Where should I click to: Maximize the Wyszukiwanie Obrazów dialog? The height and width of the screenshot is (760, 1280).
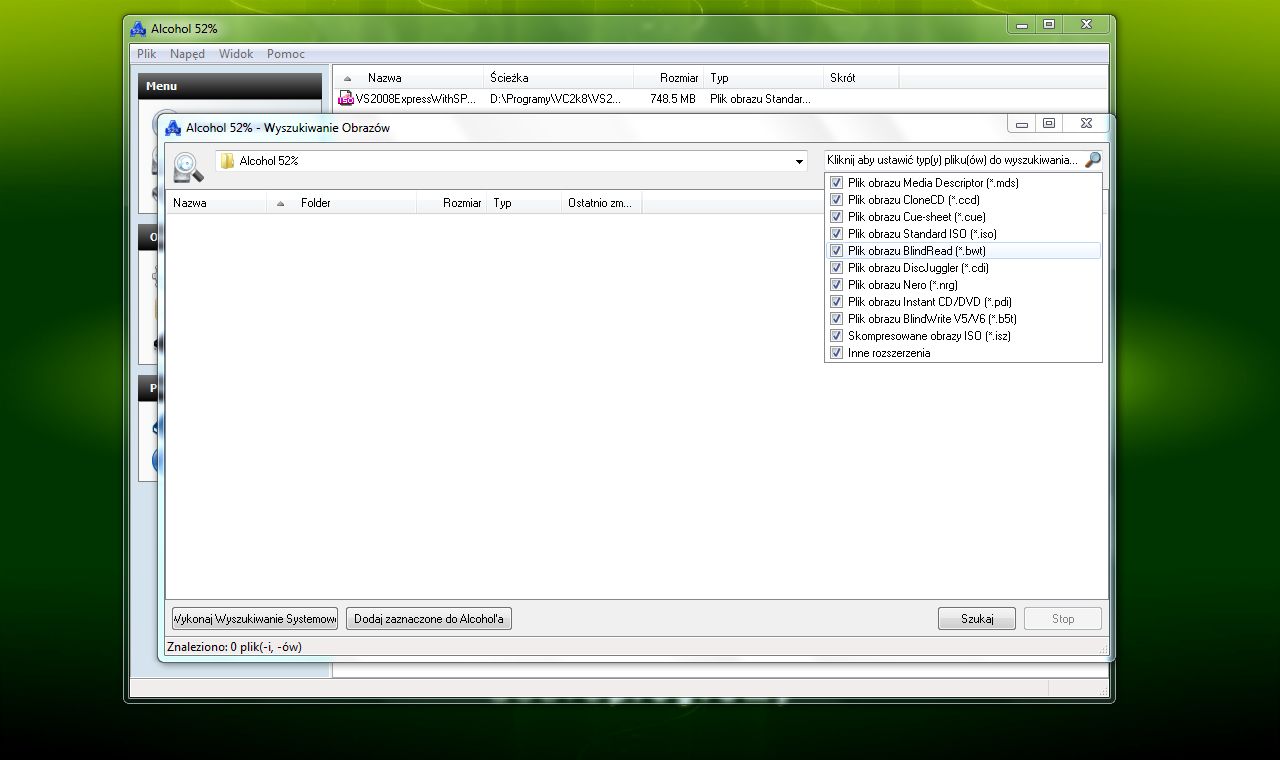coord(1049,124)
